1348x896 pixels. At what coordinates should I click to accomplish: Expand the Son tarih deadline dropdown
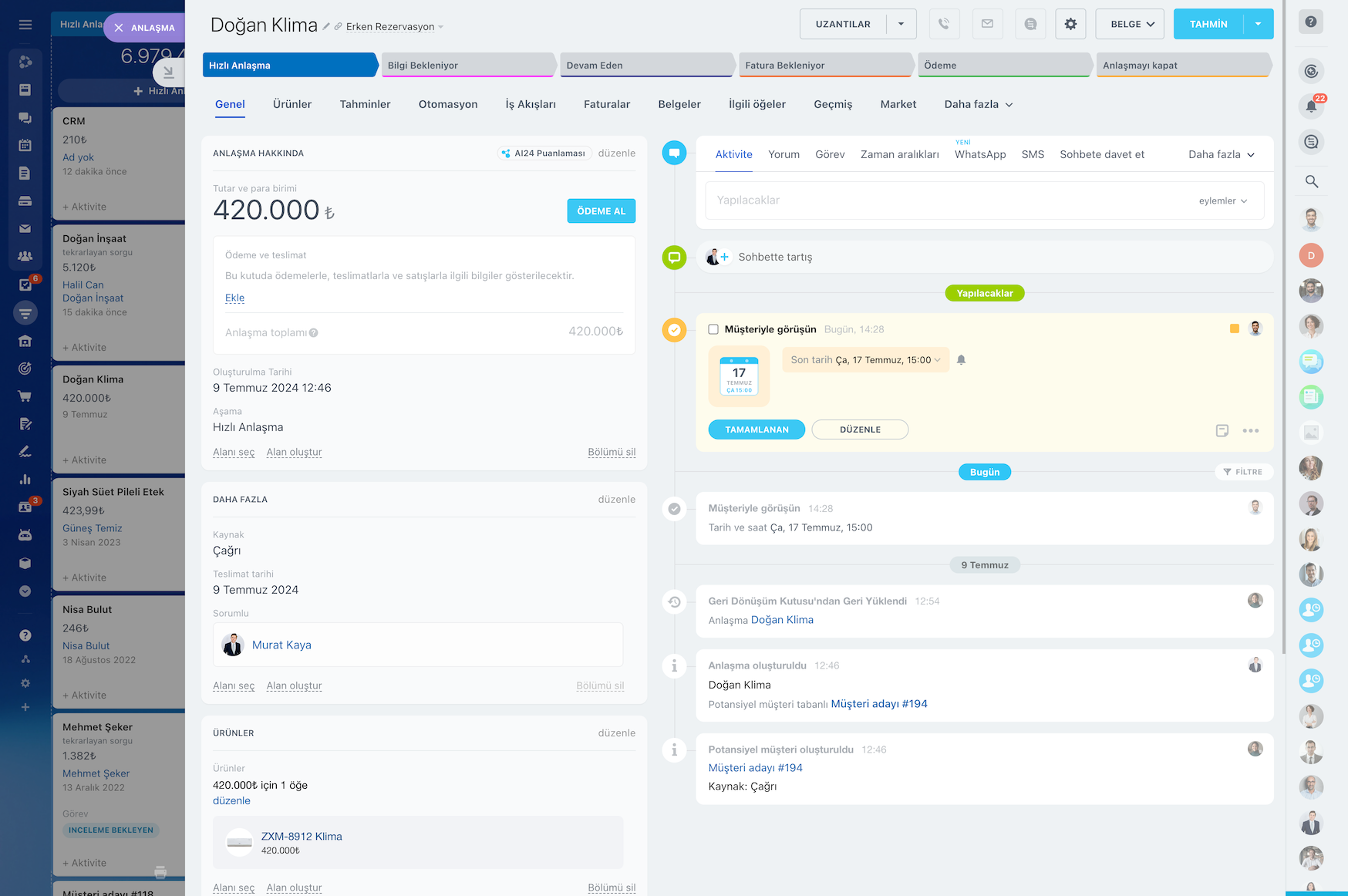point(865,360)
